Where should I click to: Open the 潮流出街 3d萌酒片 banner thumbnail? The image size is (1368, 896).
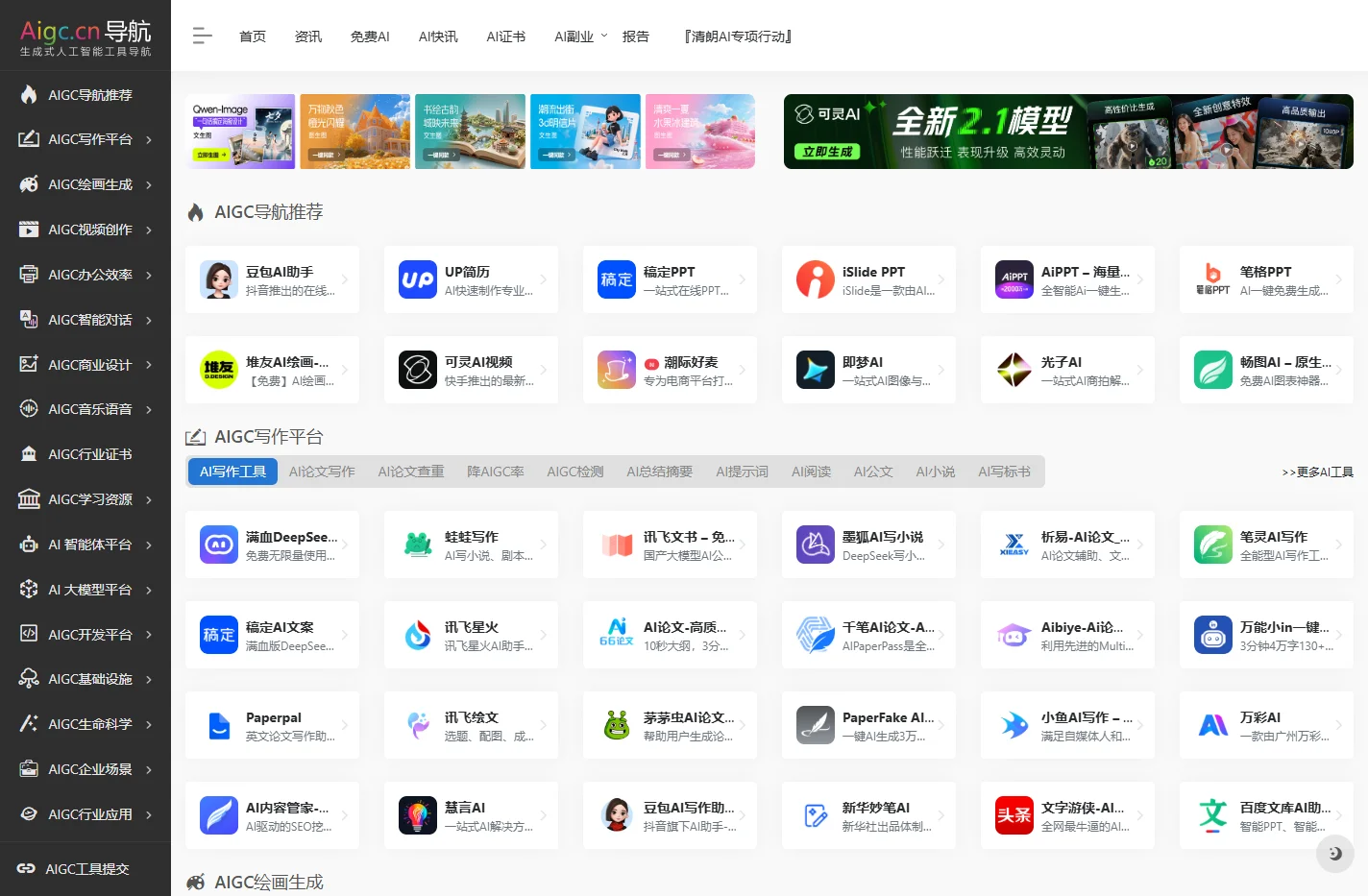click(x=585, y=132)
